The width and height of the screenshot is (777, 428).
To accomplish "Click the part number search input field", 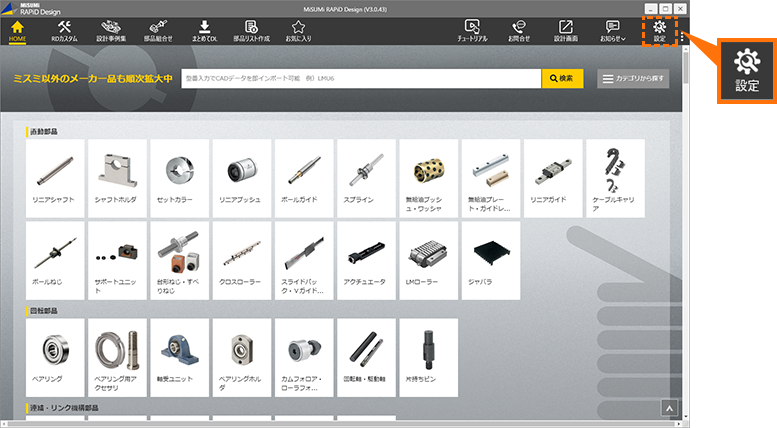I will [x=360, y=78].
